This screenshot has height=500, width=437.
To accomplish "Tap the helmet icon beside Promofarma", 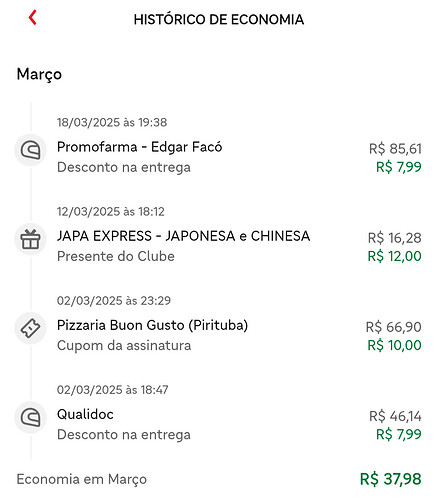I will [31, 150].
